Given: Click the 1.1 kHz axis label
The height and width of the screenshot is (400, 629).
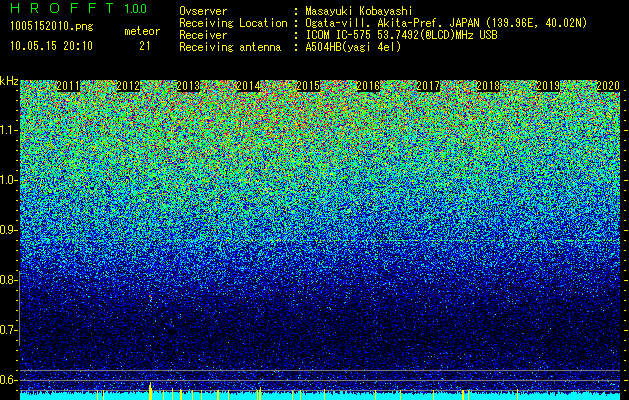Looking at the screenshot, I should click(9, 130).
